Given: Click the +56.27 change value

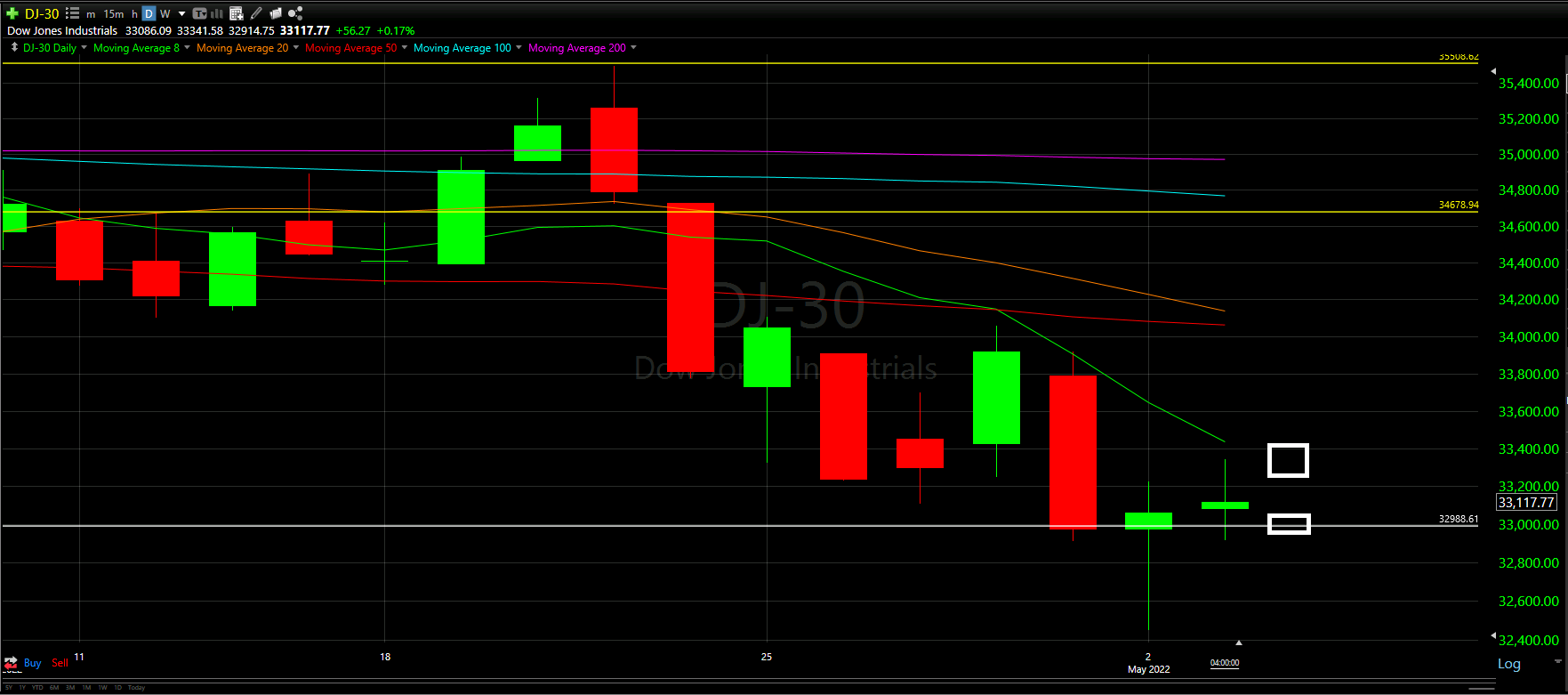Looking at the screenshot, I should click(x=353, y=30).
